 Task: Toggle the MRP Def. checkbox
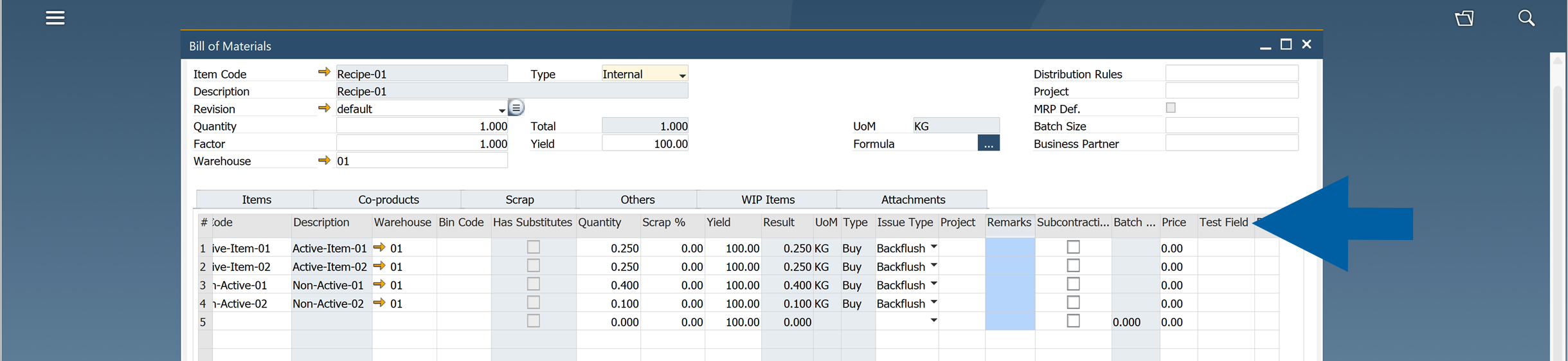[x=1171, y=108]
